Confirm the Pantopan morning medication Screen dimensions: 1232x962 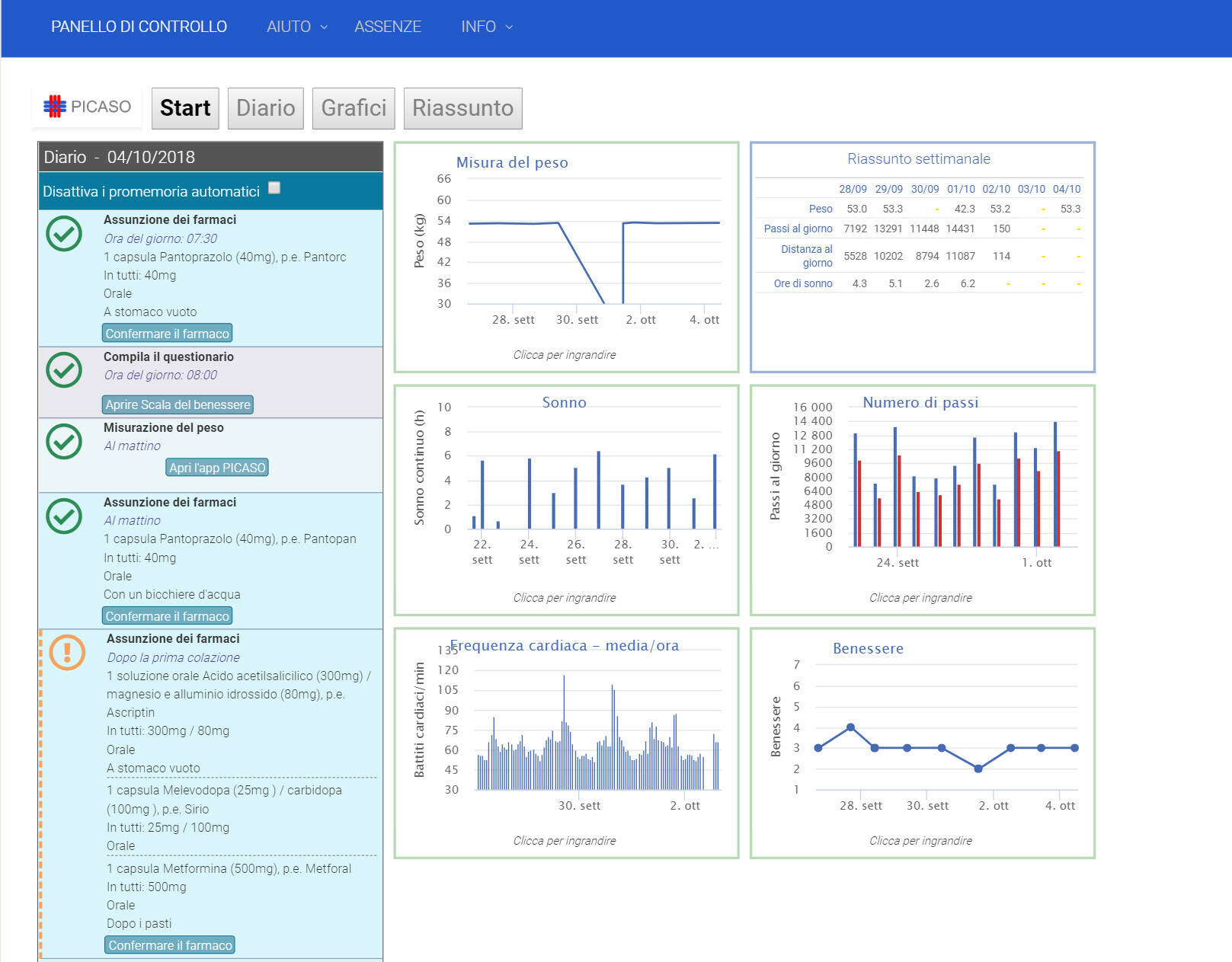point(167,616)
